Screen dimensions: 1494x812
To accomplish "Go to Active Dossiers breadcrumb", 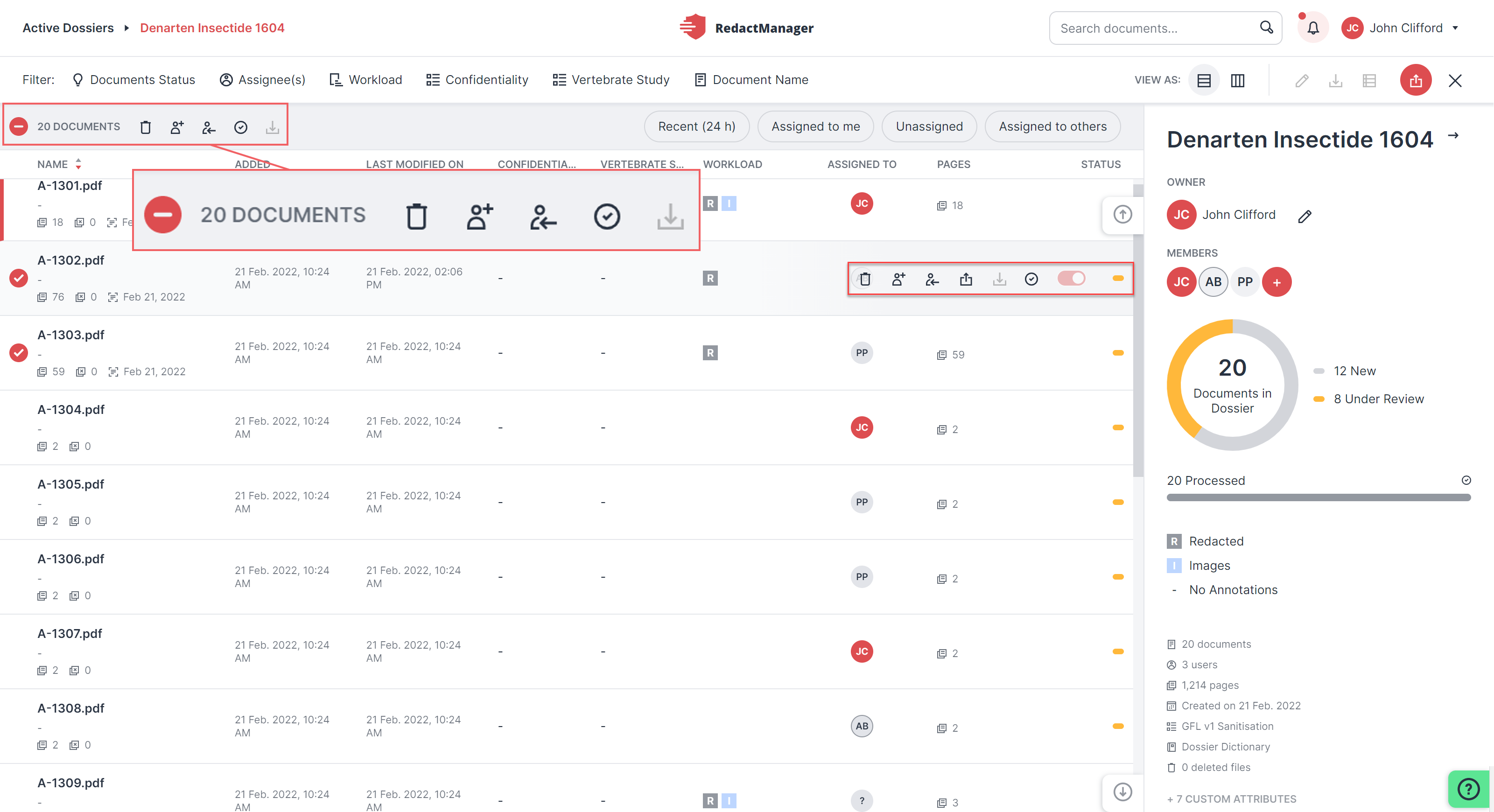I will point(68,28).
